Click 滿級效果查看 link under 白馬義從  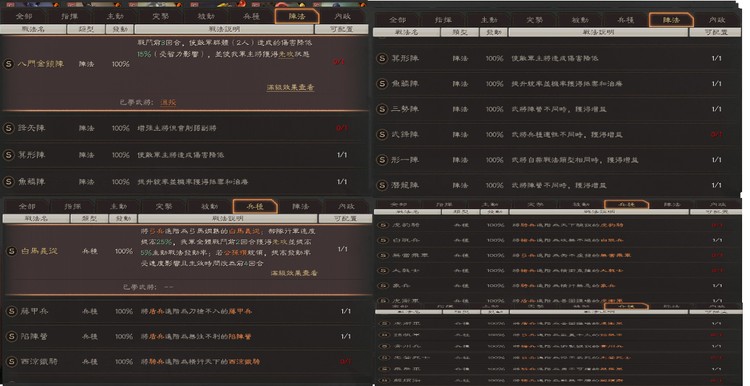pos(294,273)
